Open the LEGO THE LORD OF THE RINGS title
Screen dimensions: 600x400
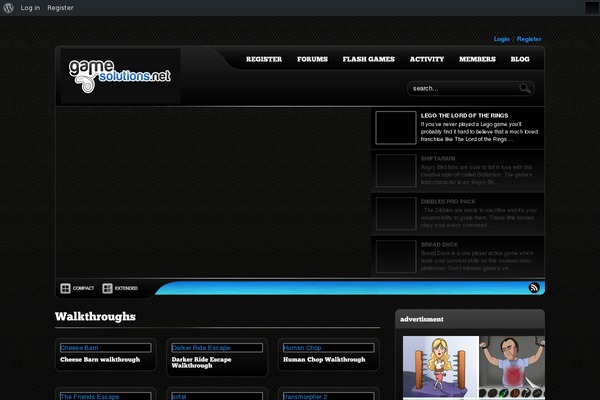(x=465, y=116)
